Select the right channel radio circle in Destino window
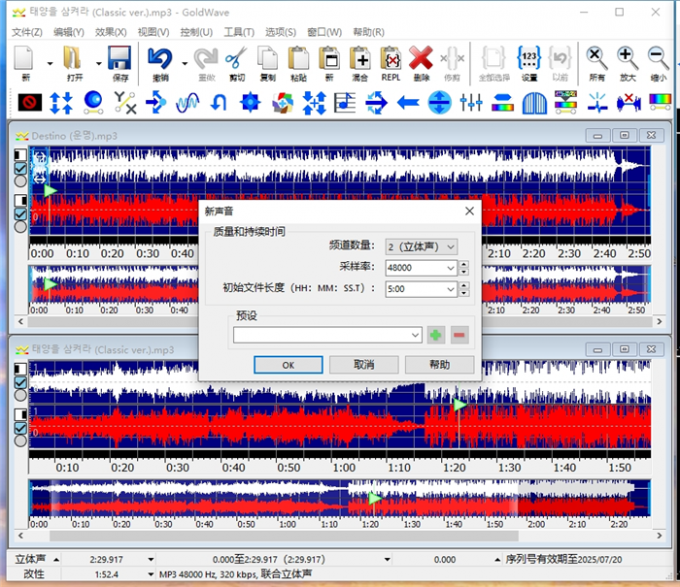The height and width of the screenshot is (587, 680). point(20,226)
